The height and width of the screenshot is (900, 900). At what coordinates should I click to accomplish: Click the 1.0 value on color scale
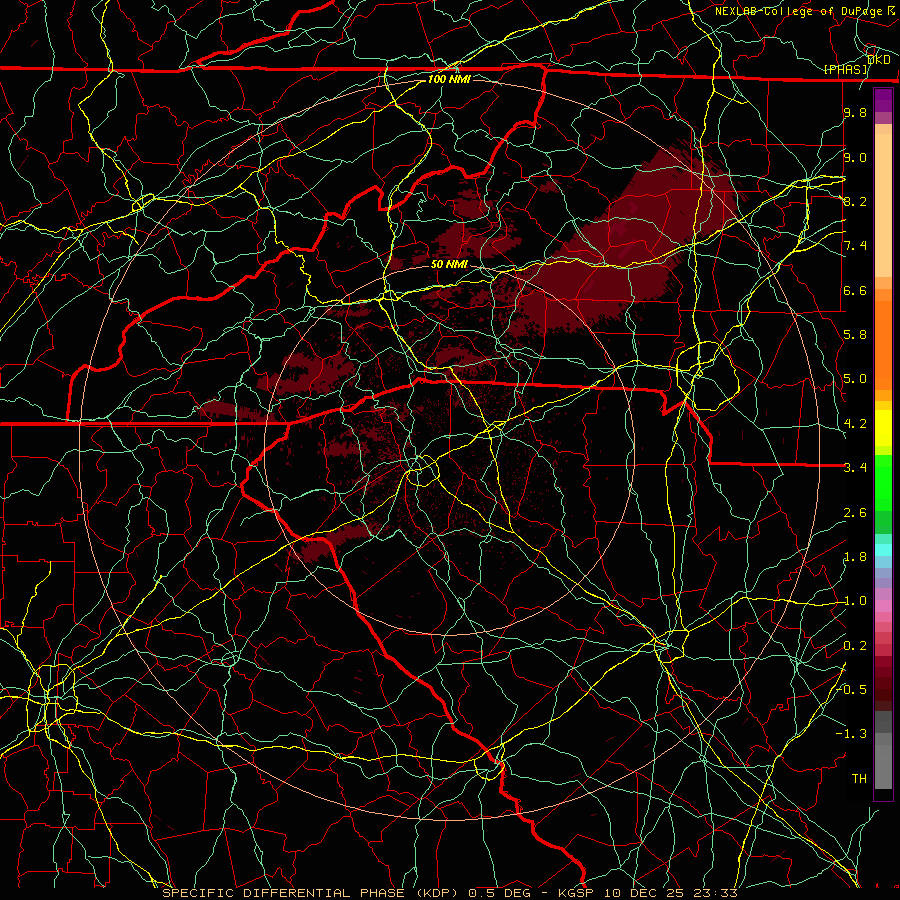click(855, 601)
